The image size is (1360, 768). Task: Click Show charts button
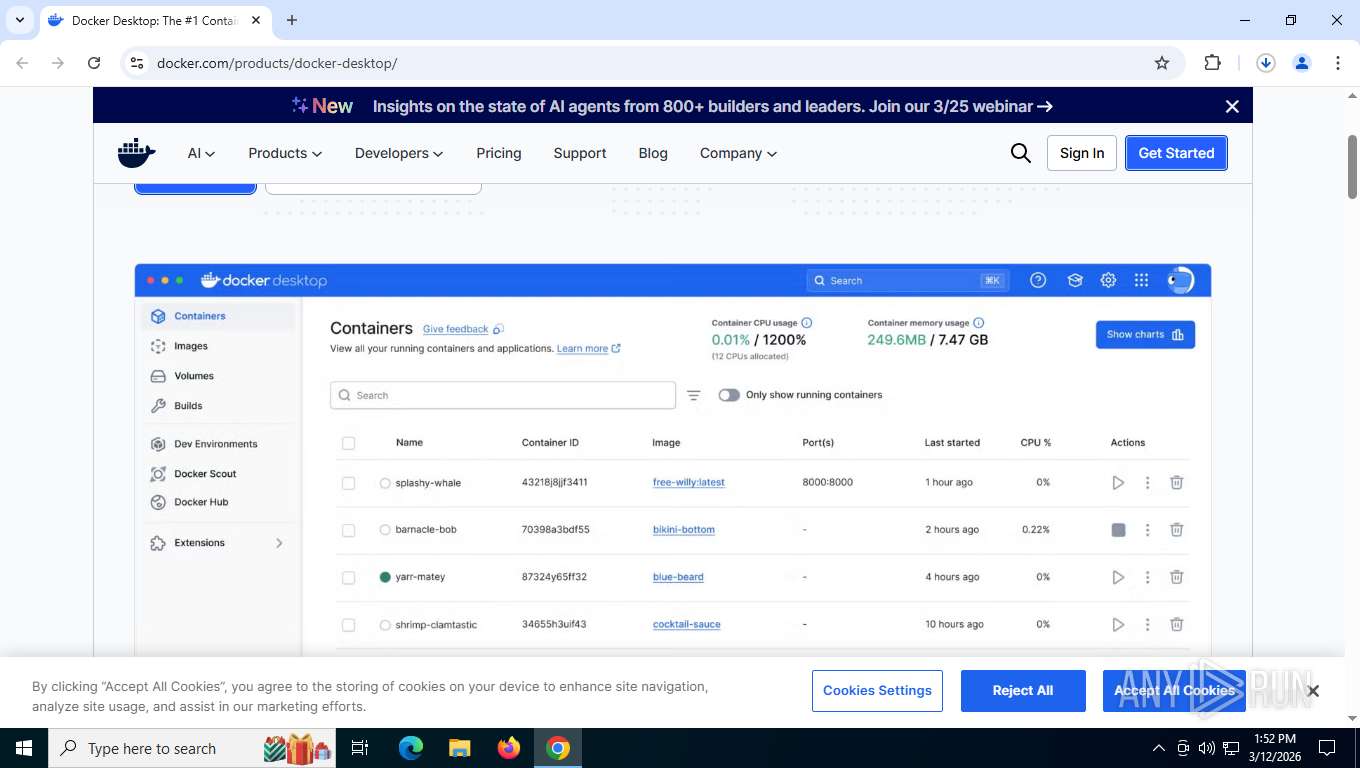[1145, 335]
